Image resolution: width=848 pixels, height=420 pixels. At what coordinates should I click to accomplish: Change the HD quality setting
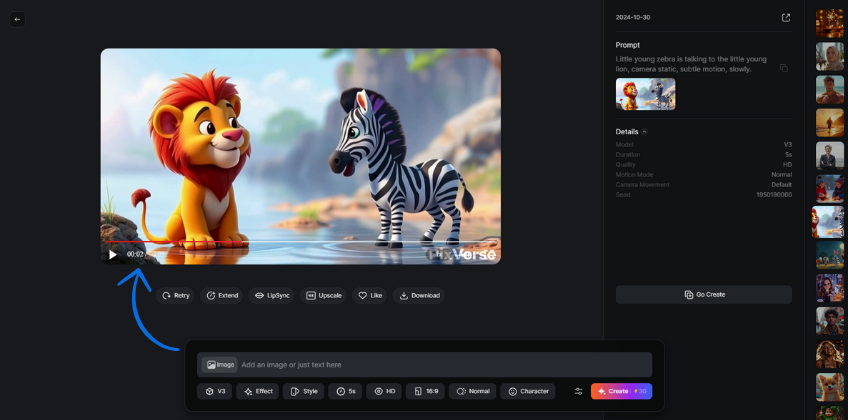point(384,391)
